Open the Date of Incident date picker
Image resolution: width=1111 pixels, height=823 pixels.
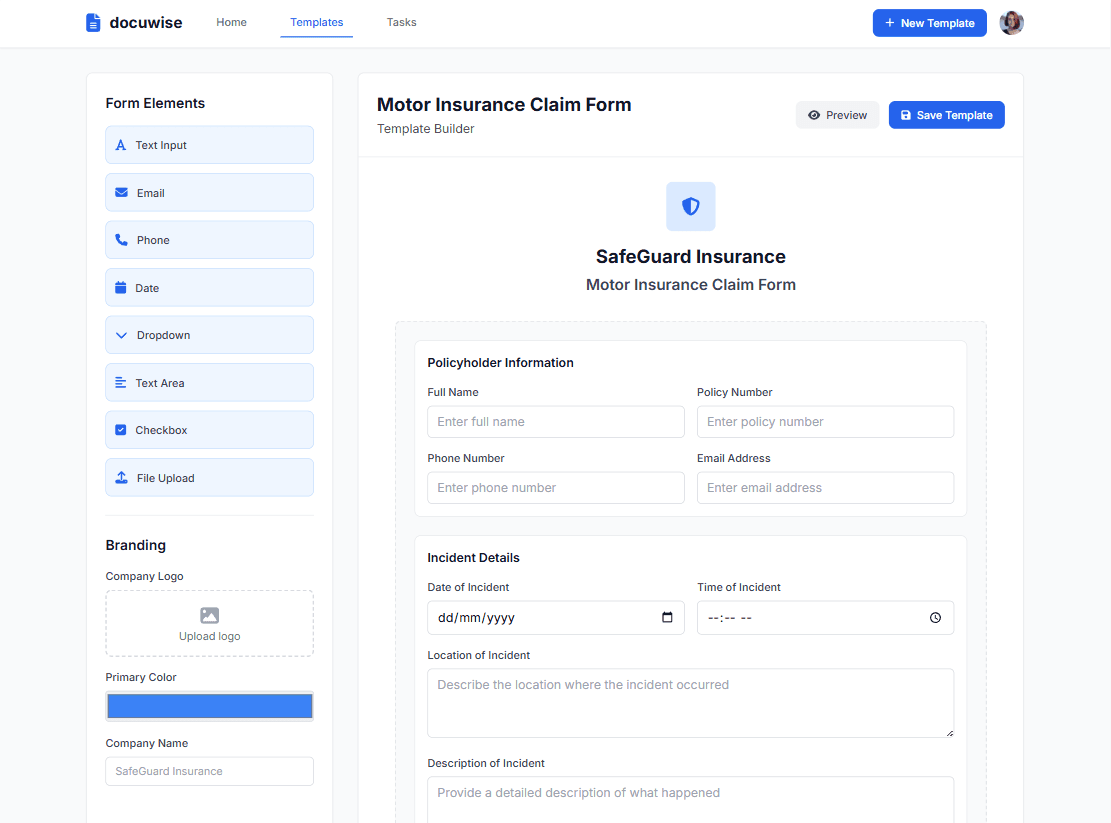tap(667, 617)
